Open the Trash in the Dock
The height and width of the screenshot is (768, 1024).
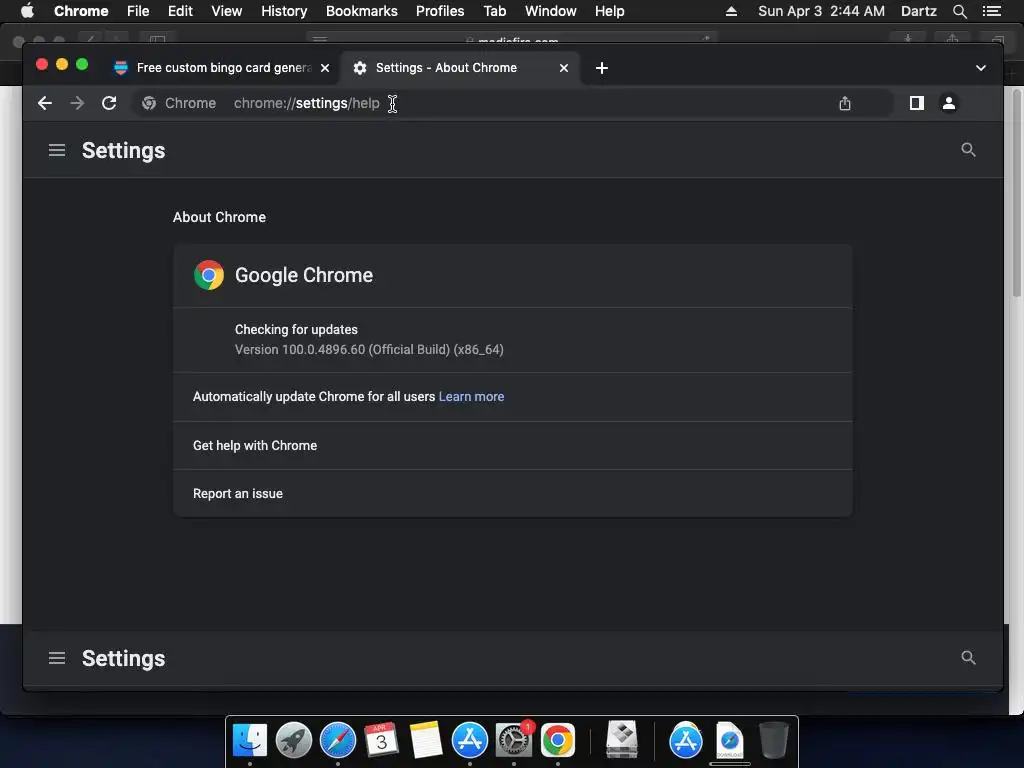774,741
